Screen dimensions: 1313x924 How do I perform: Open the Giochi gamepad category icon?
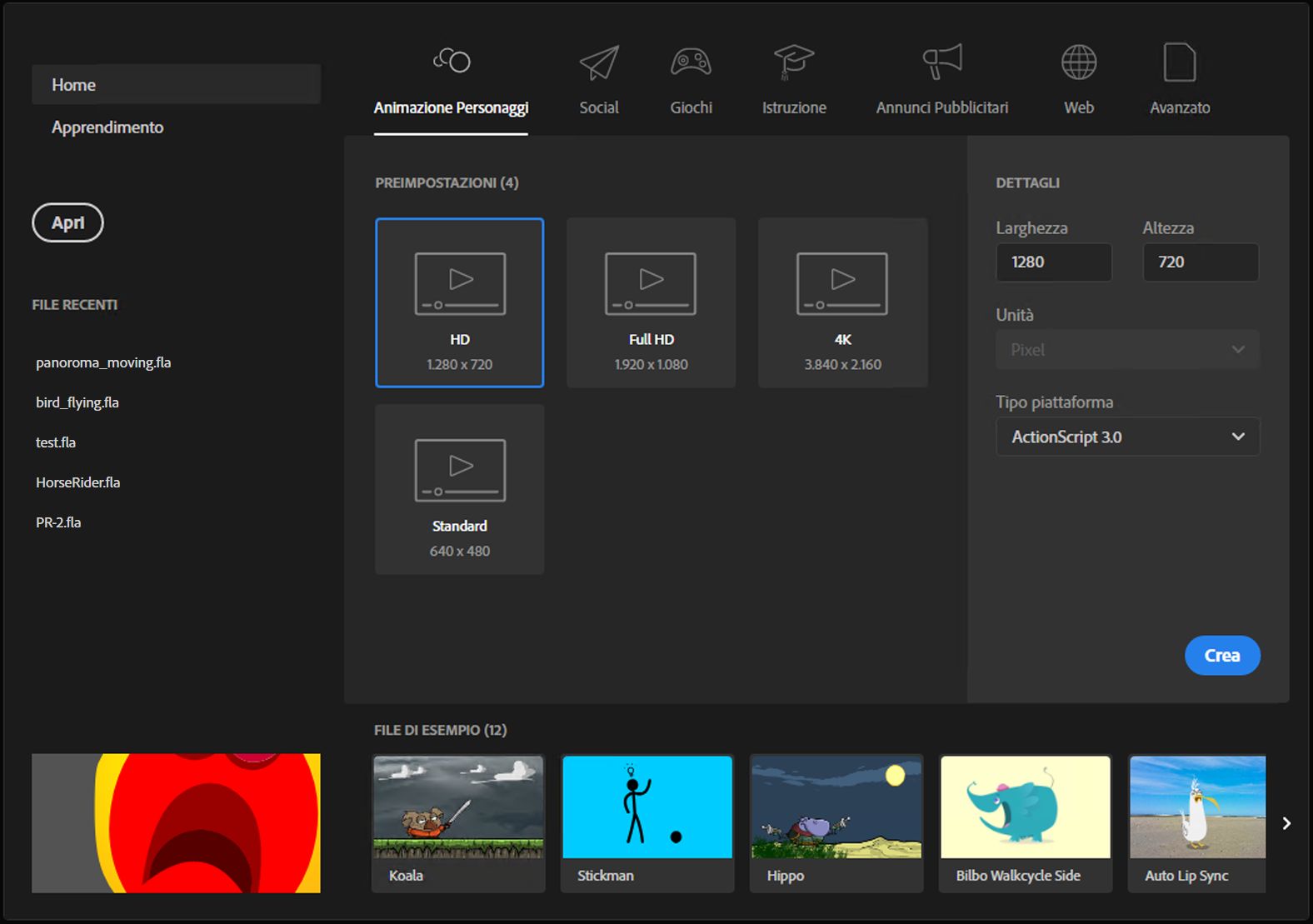(x=691, y=62)
